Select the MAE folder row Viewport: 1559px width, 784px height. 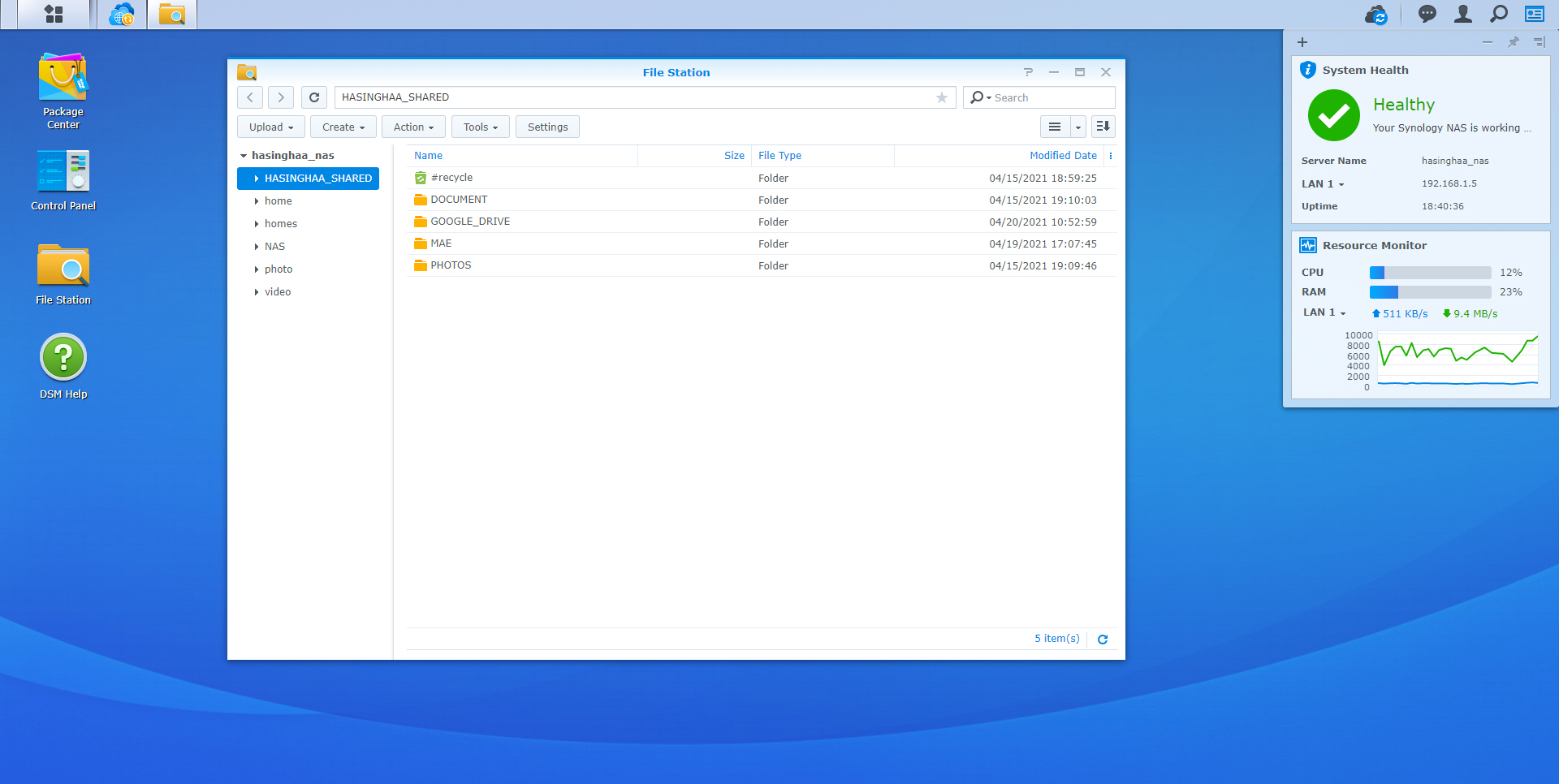[x=762, y=243]
